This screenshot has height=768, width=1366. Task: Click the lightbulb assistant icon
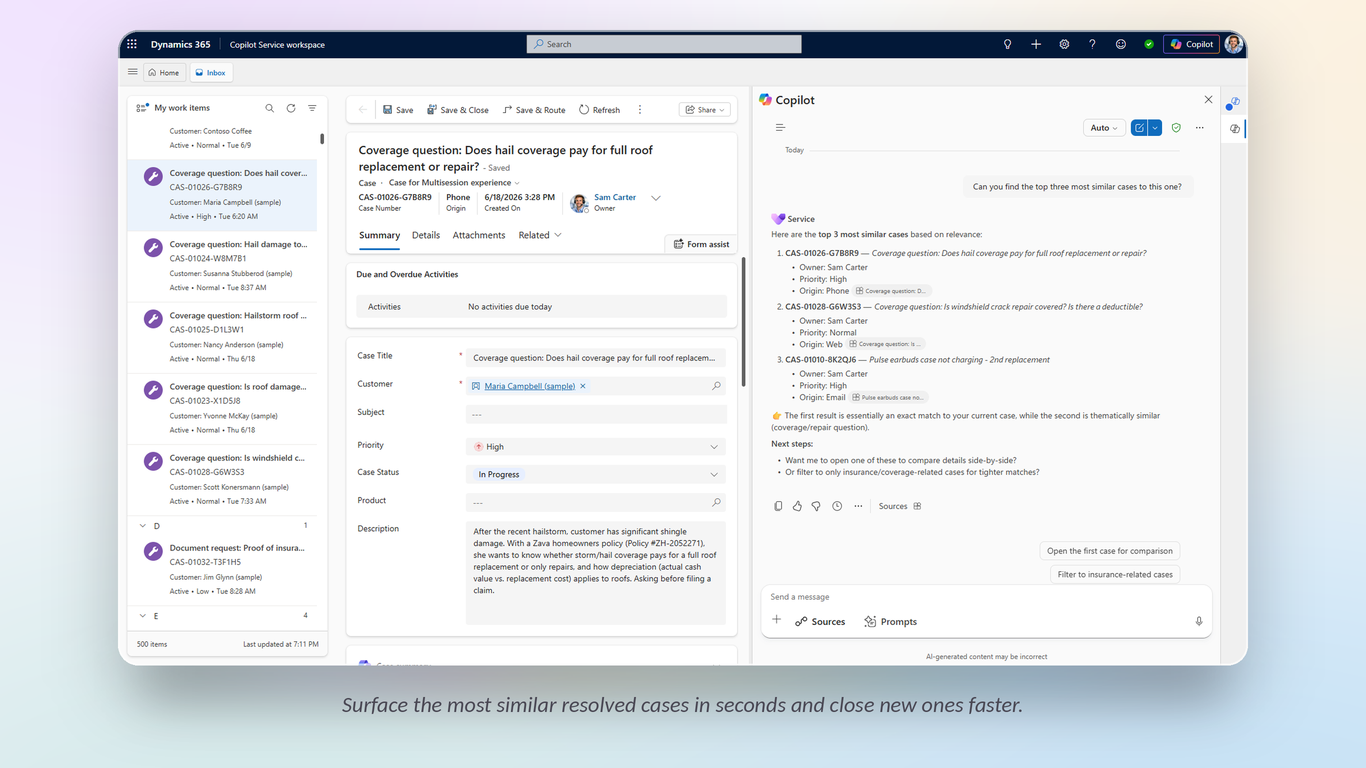point(1008,44)
